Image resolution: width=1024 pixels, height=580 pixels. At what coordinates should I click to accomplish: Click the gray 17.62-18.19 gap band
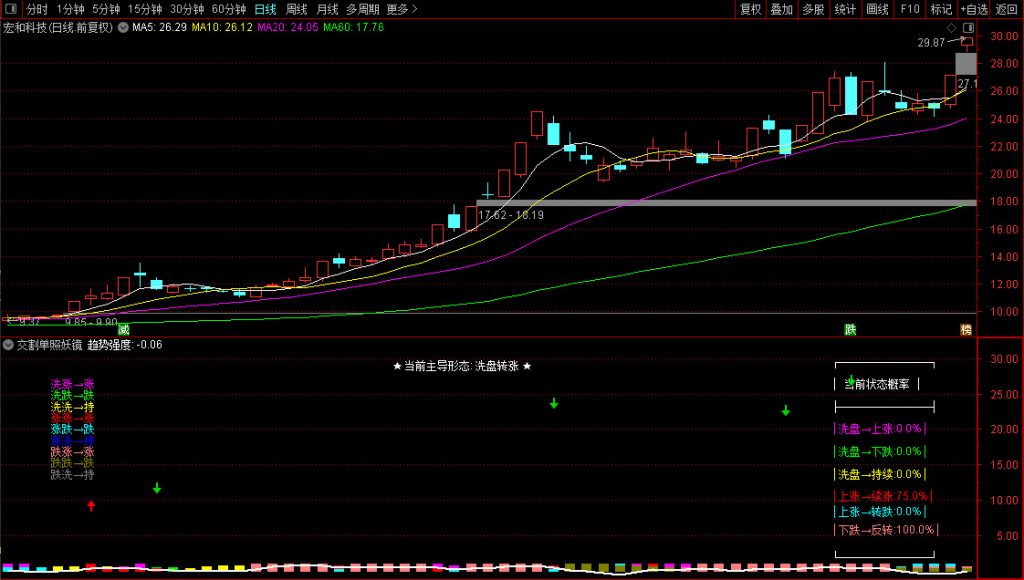(x=700, y=203)
